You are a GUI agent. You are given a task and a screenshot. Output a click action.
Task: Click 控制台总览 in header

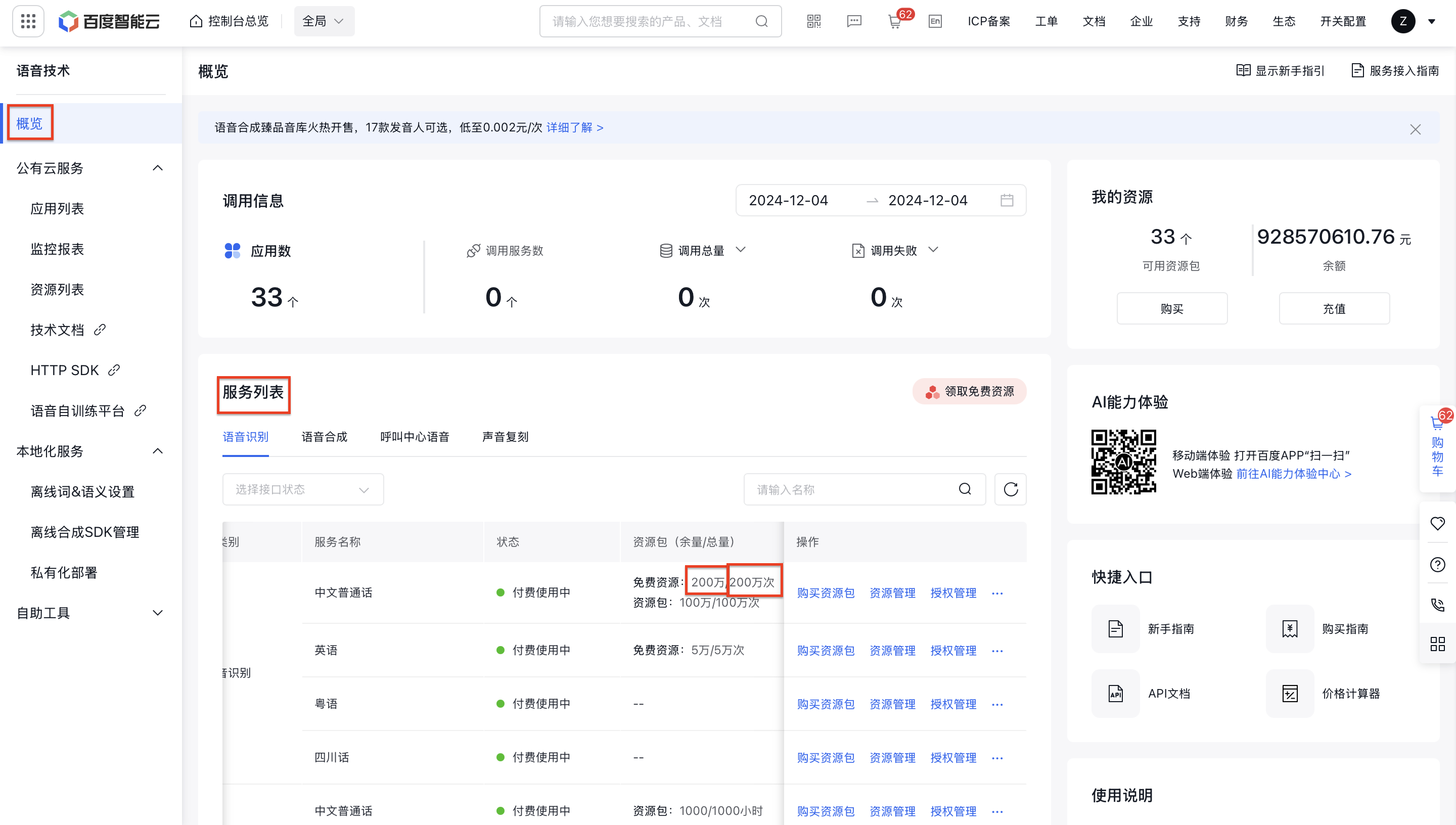229,22
